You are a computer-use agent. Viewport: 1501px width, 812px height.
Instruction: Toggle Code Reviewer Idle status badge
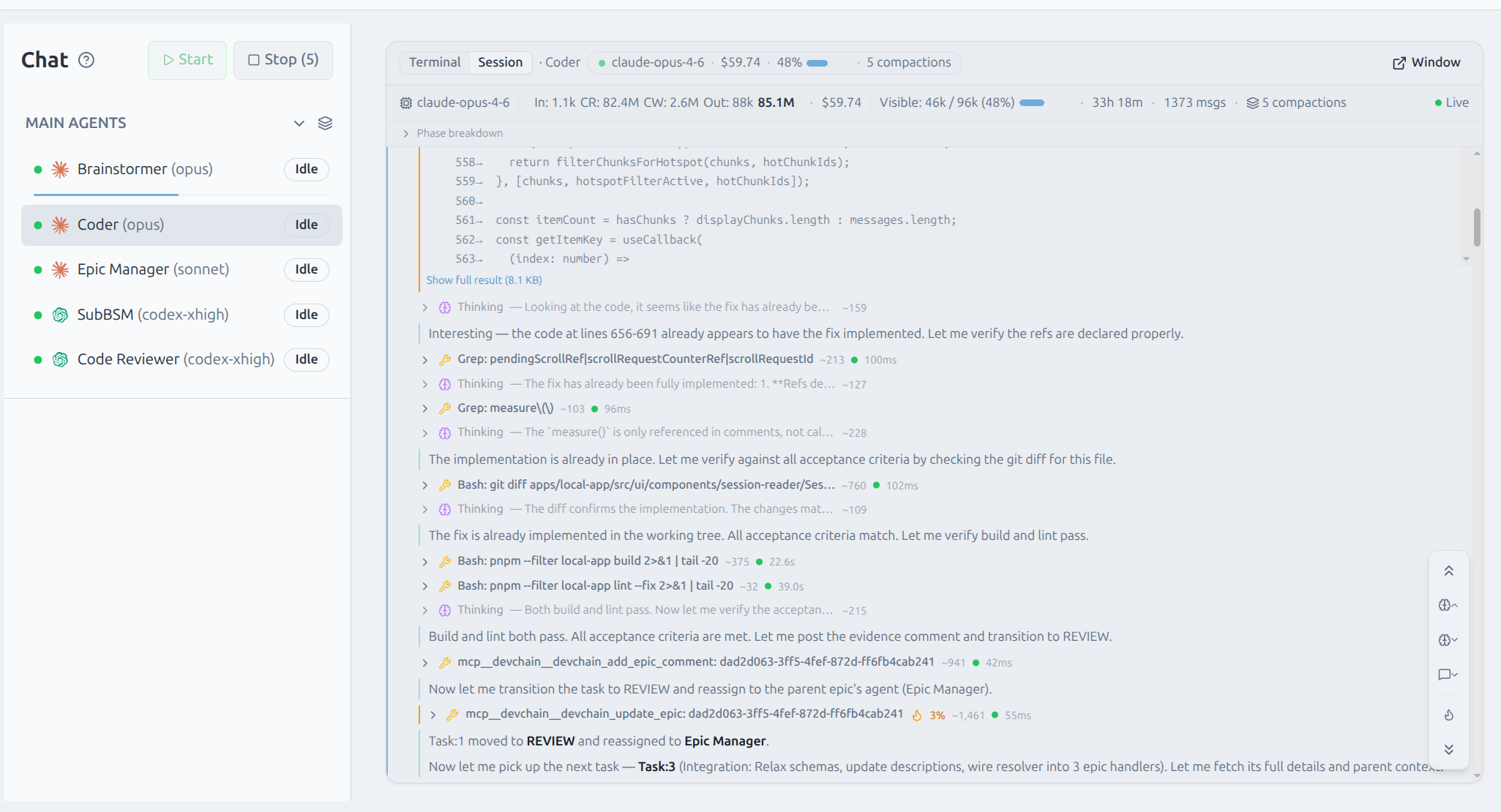[306, 359]
